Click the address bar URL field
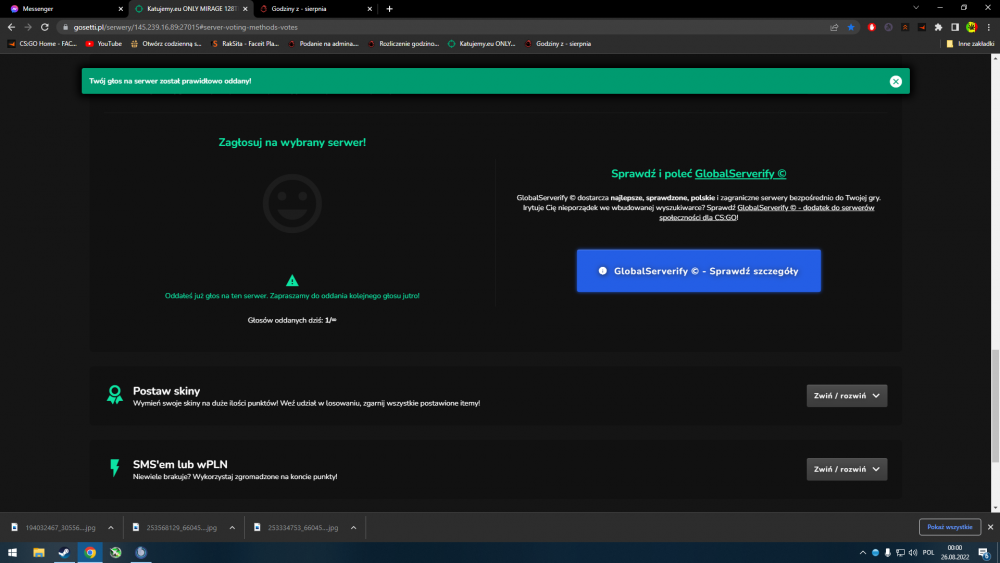Image resolution: width=1000 pixels, height=563 pixels. [440, 27]
